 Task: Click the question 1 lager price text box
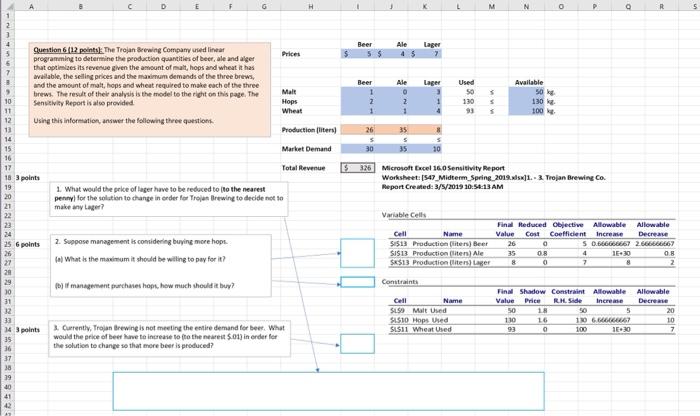pyautogui.click(x=169, y=199)
